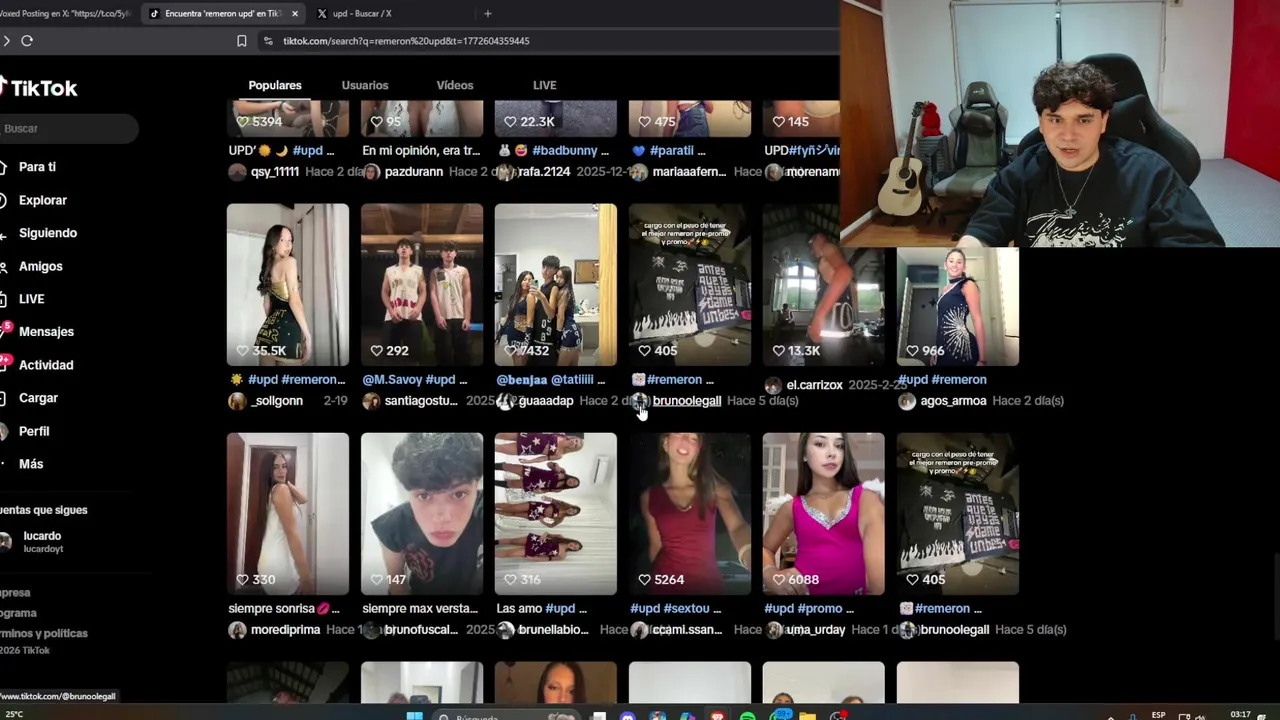This screenshot has width=1280, height=720.
Task: Go to 'Para ti' in the sidebar
Action: tap(37, 167)
